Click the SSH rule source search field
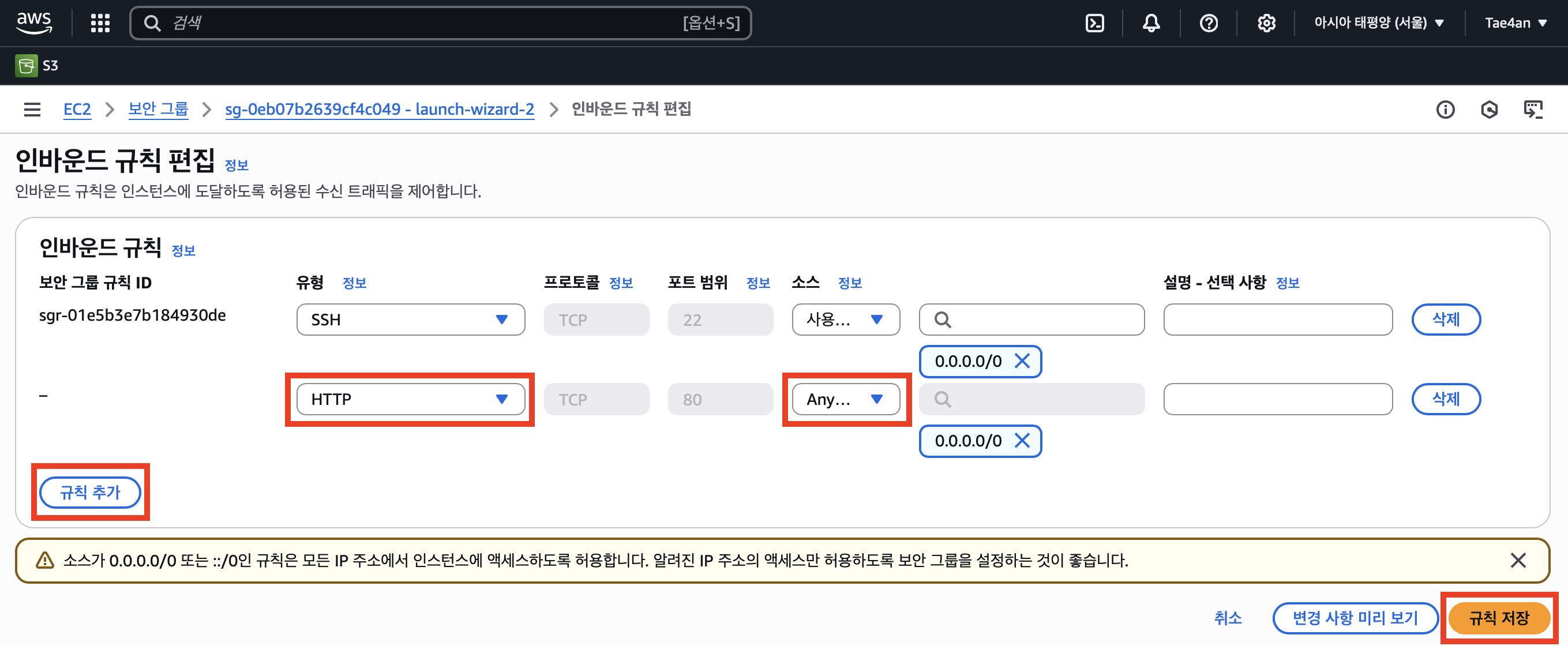 point(1031,320)
